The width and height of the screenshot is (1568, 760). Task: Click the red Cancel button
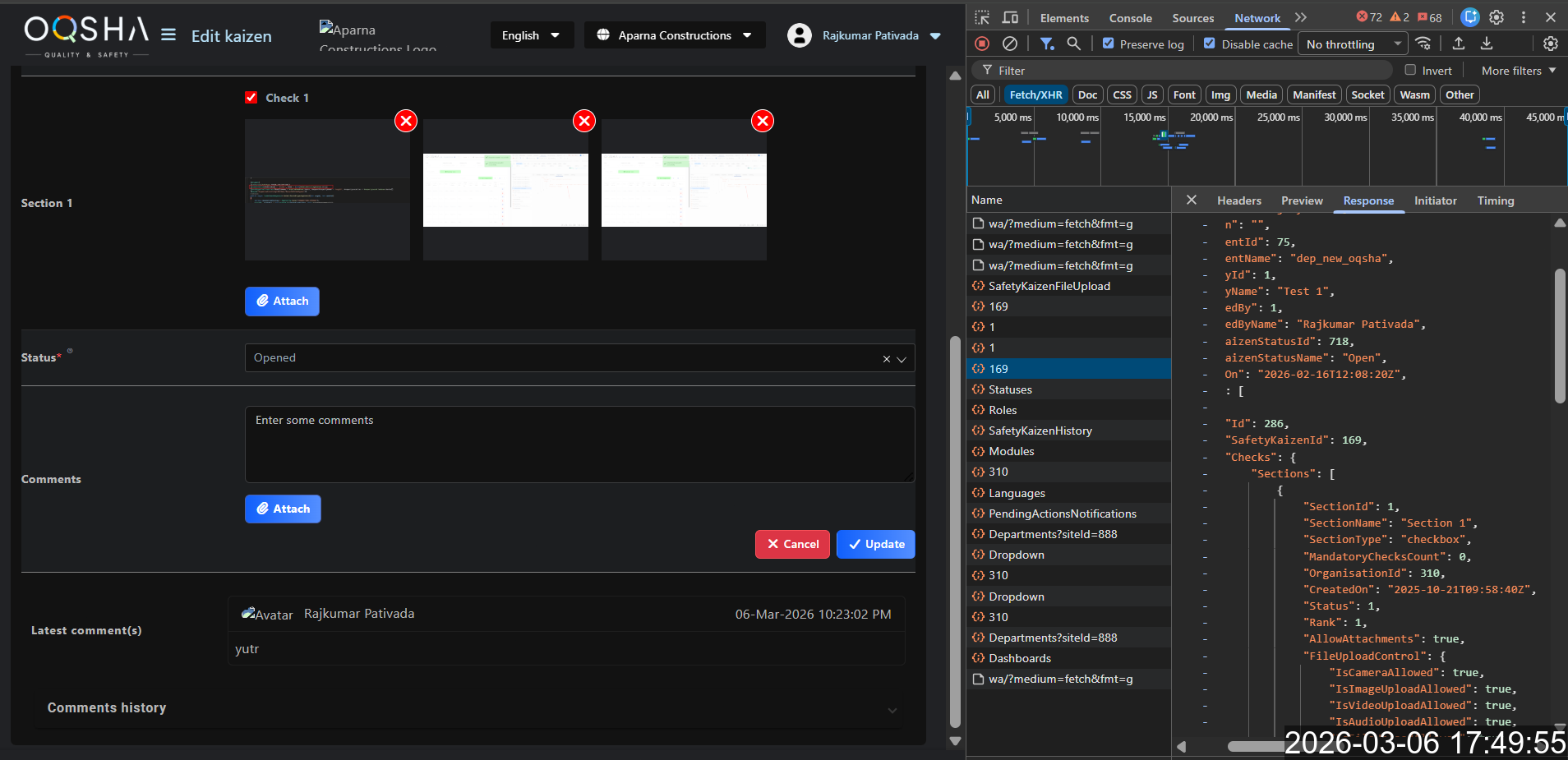(792, 544)
